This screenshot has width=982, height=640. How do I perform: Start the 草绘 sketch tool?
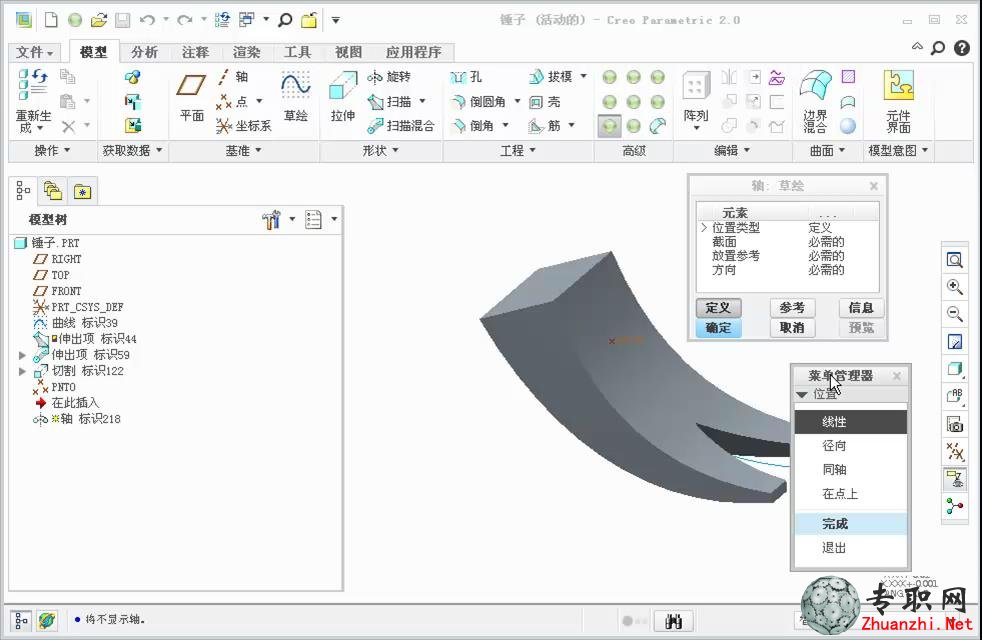click(x=296, y=97)
